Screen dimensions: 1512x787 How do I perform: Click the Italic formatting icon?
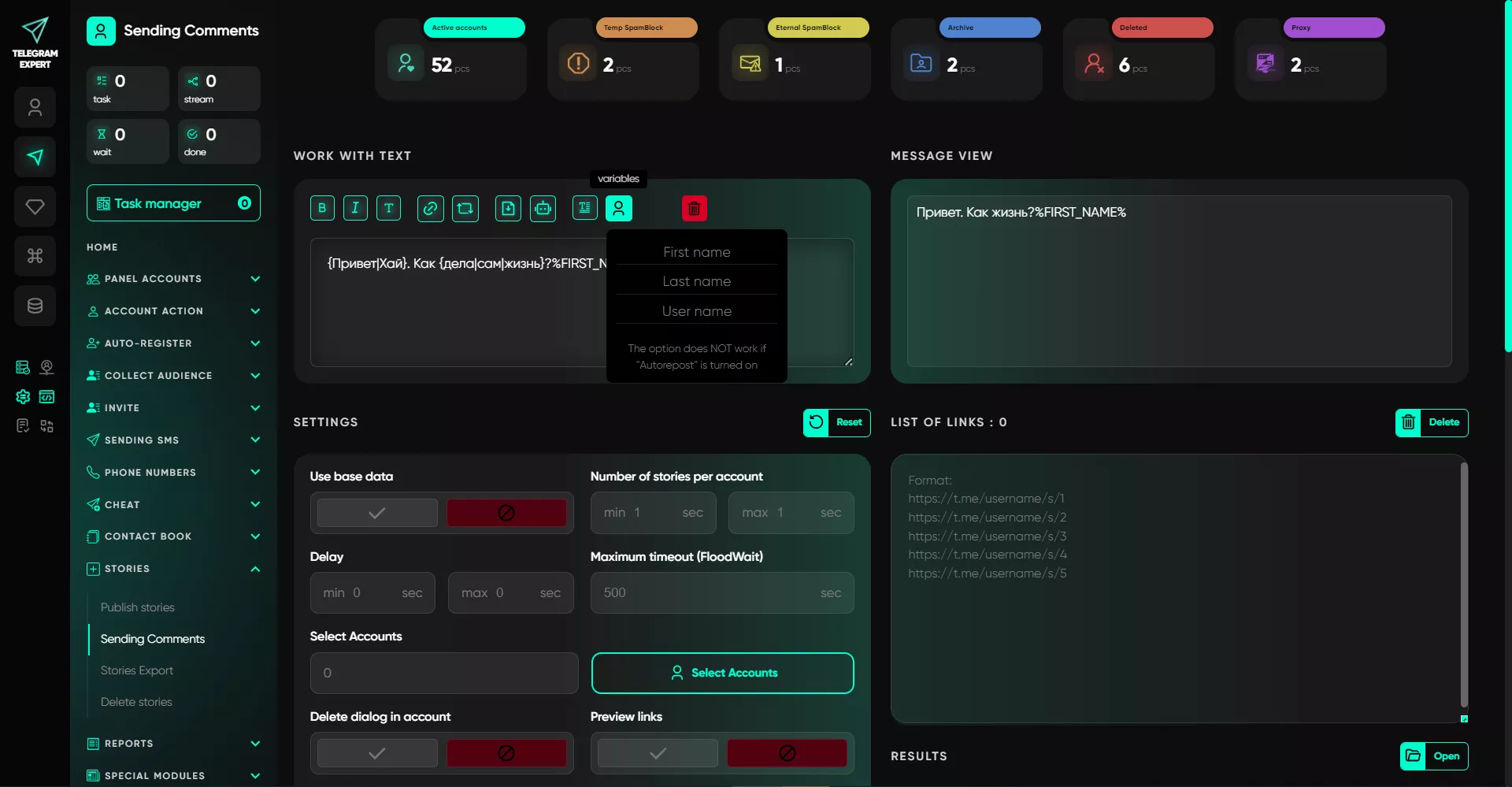(x=355, y=208)
